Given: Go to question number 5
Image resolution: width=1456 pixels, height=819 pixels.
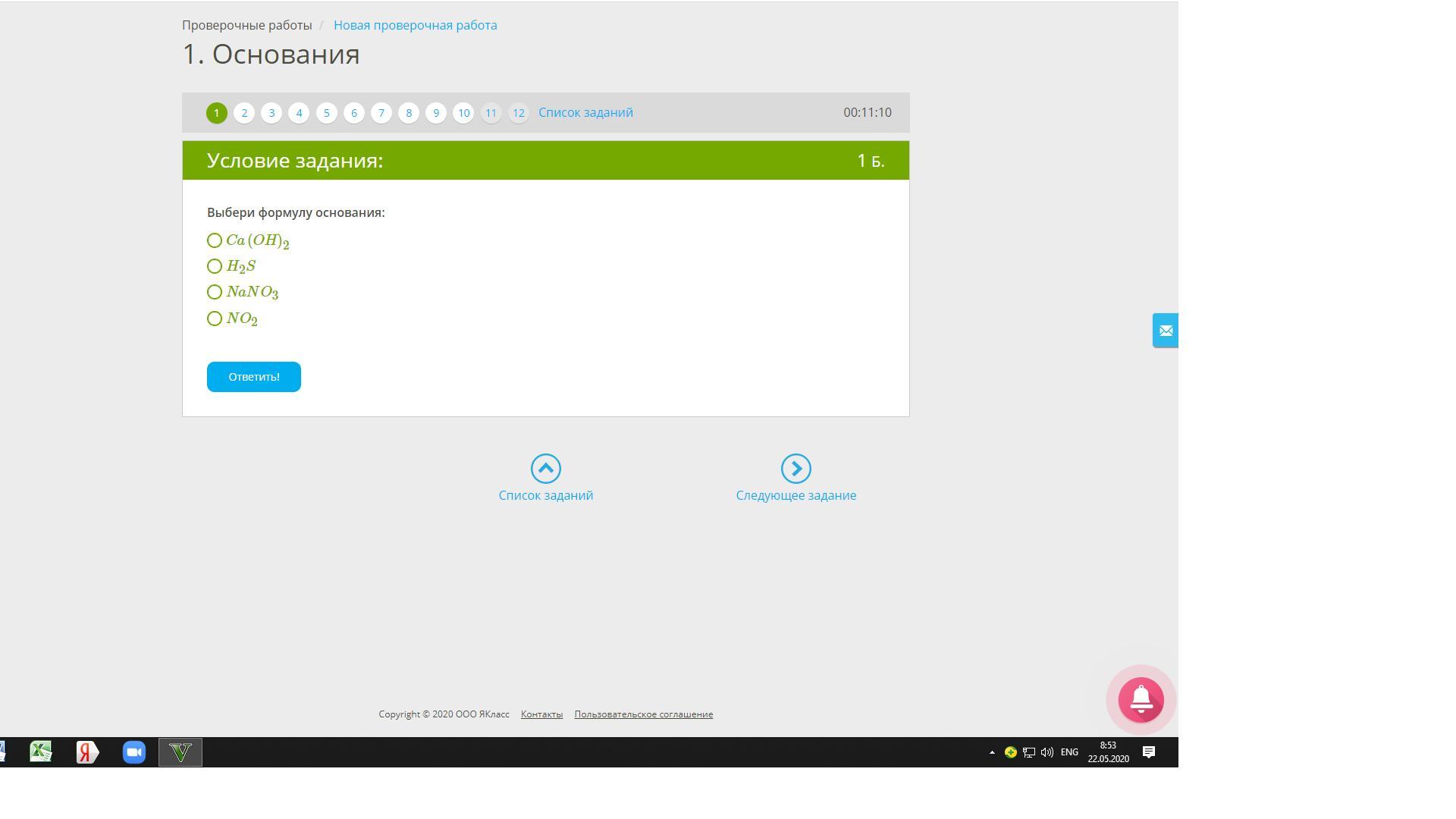Looking at the screenshot, I should 326,113.
